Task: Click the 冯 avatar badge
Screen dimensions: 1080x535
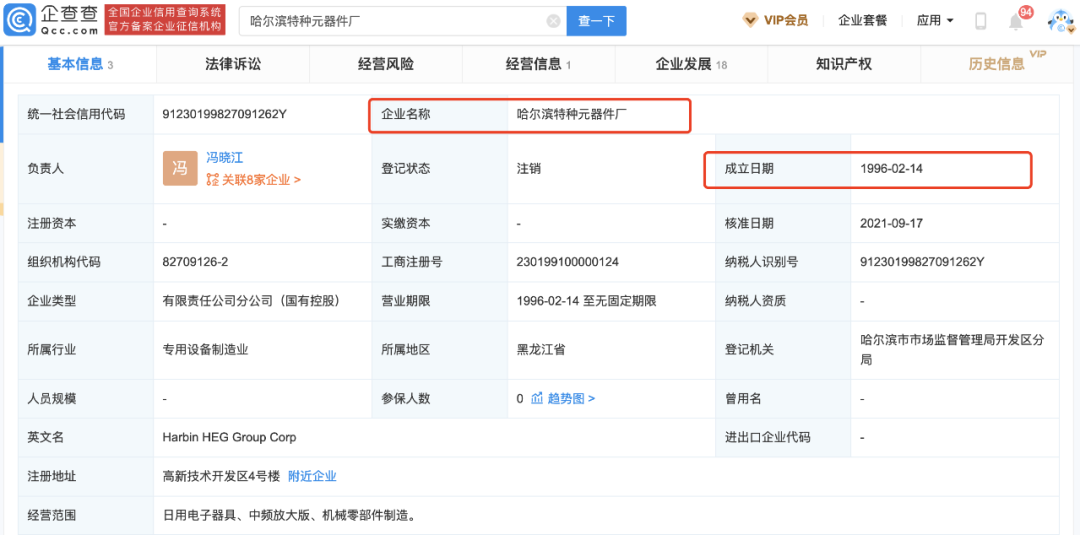Action: (180, 168)
